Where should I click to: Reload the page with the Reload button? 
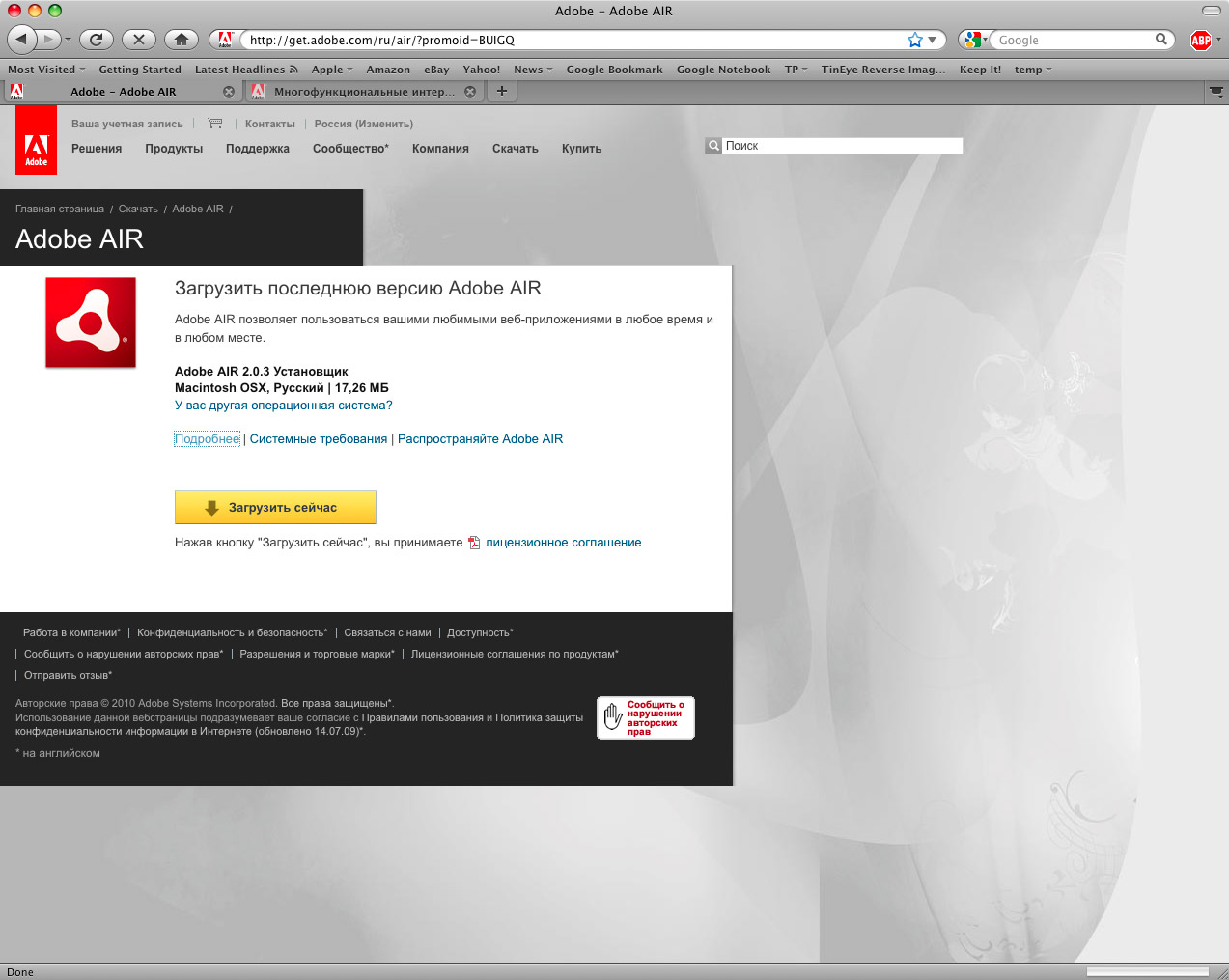(97, 40)
